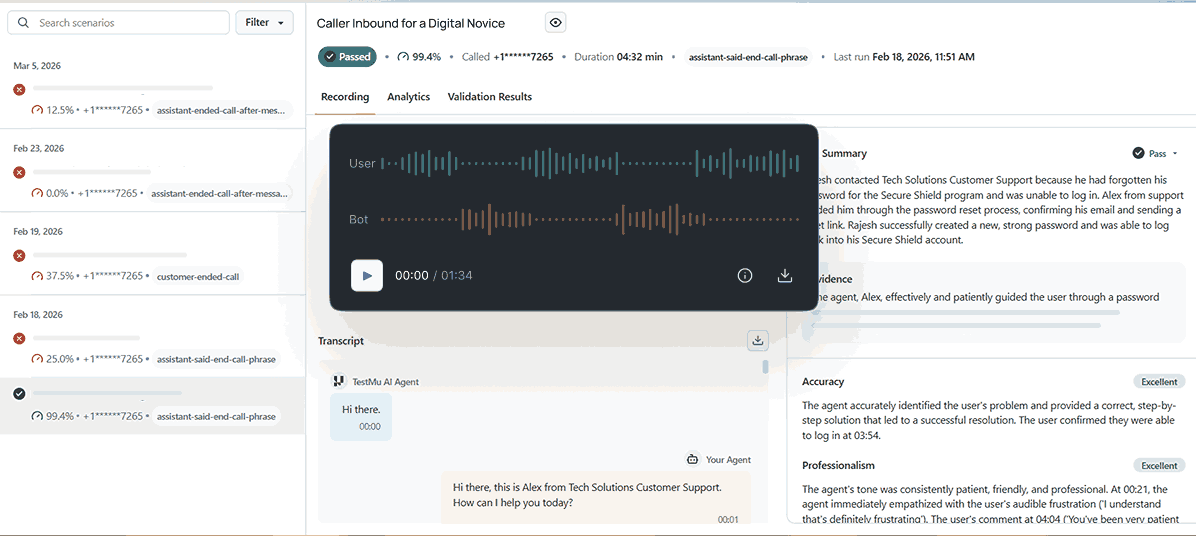Click the recording info icon
This screenshot has height=536, width=1196.
click(745, 276)
